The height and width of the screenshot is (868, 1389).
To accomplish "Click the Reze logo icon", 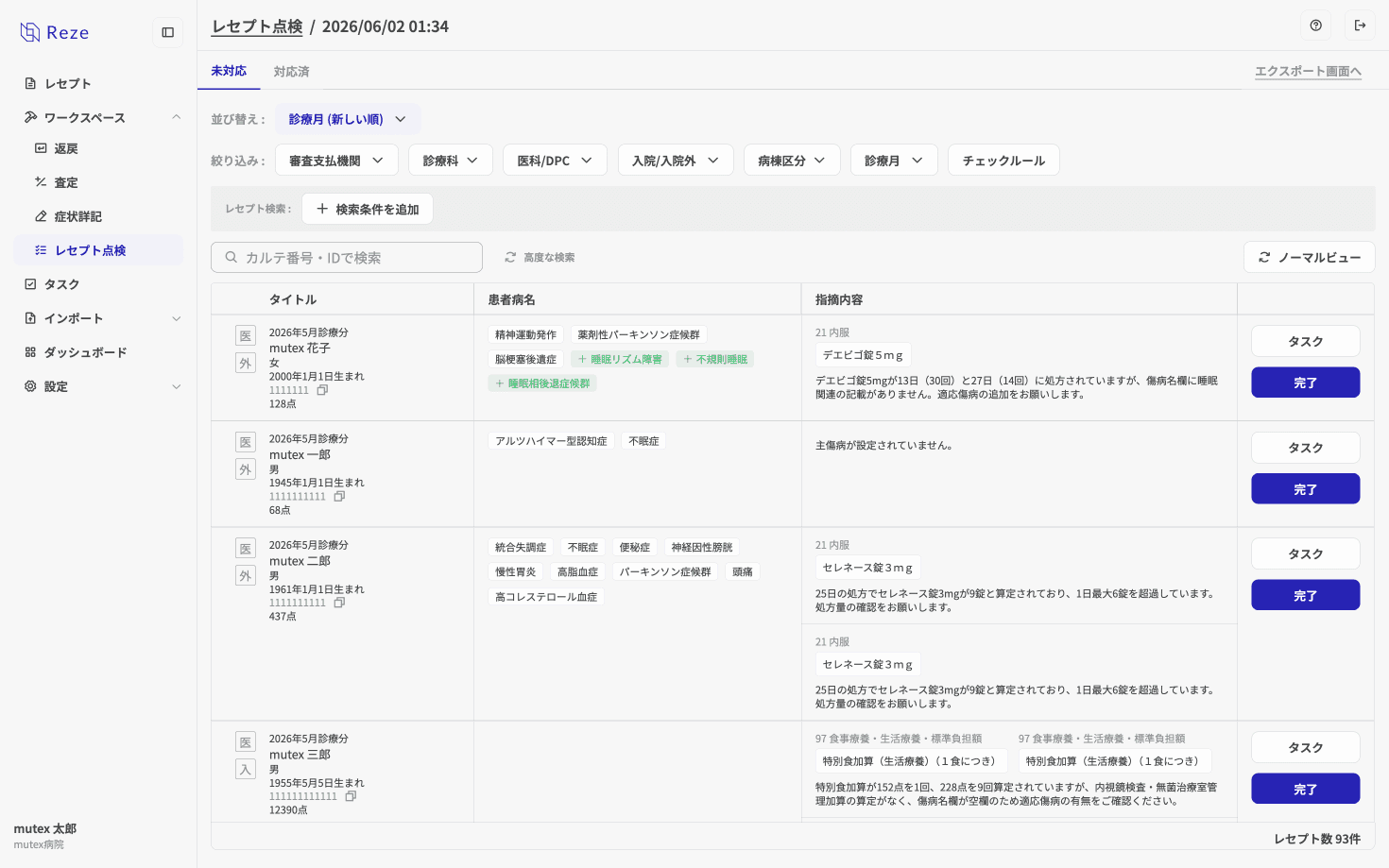I will (x=30, y=32).
